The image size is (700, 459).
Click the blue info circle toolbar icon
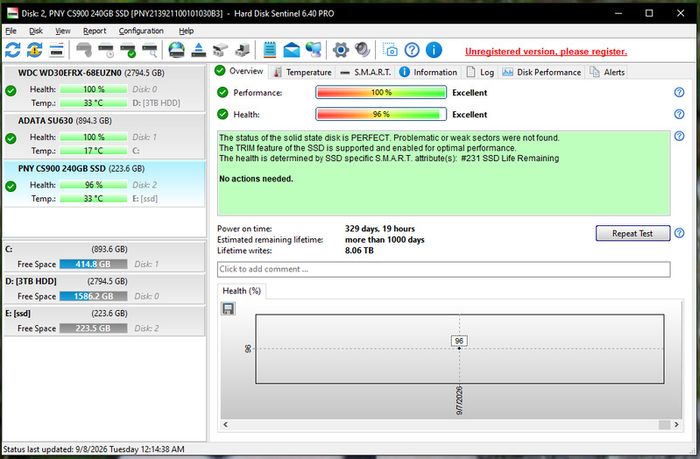click(433, 50)
